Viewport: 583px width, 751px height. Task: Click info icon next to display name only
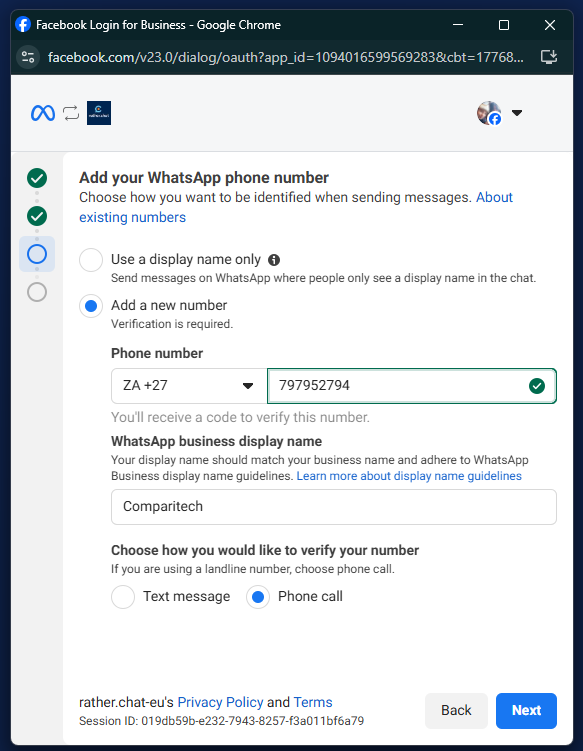coord(274,260)
